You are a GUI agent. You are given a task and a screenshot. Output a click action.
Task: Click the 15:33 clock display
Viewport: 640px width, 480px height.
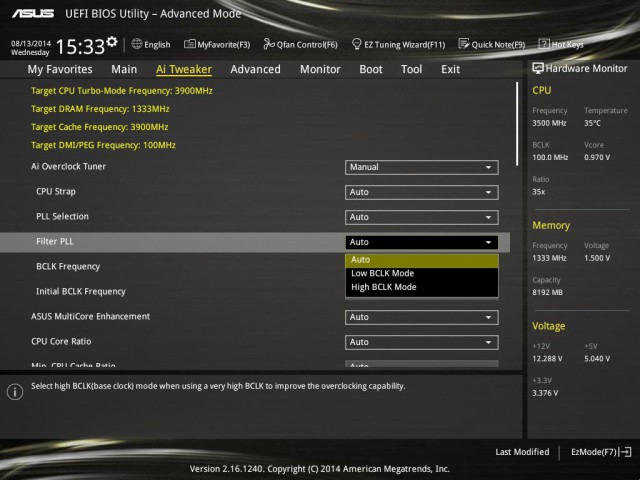[80, 47]
